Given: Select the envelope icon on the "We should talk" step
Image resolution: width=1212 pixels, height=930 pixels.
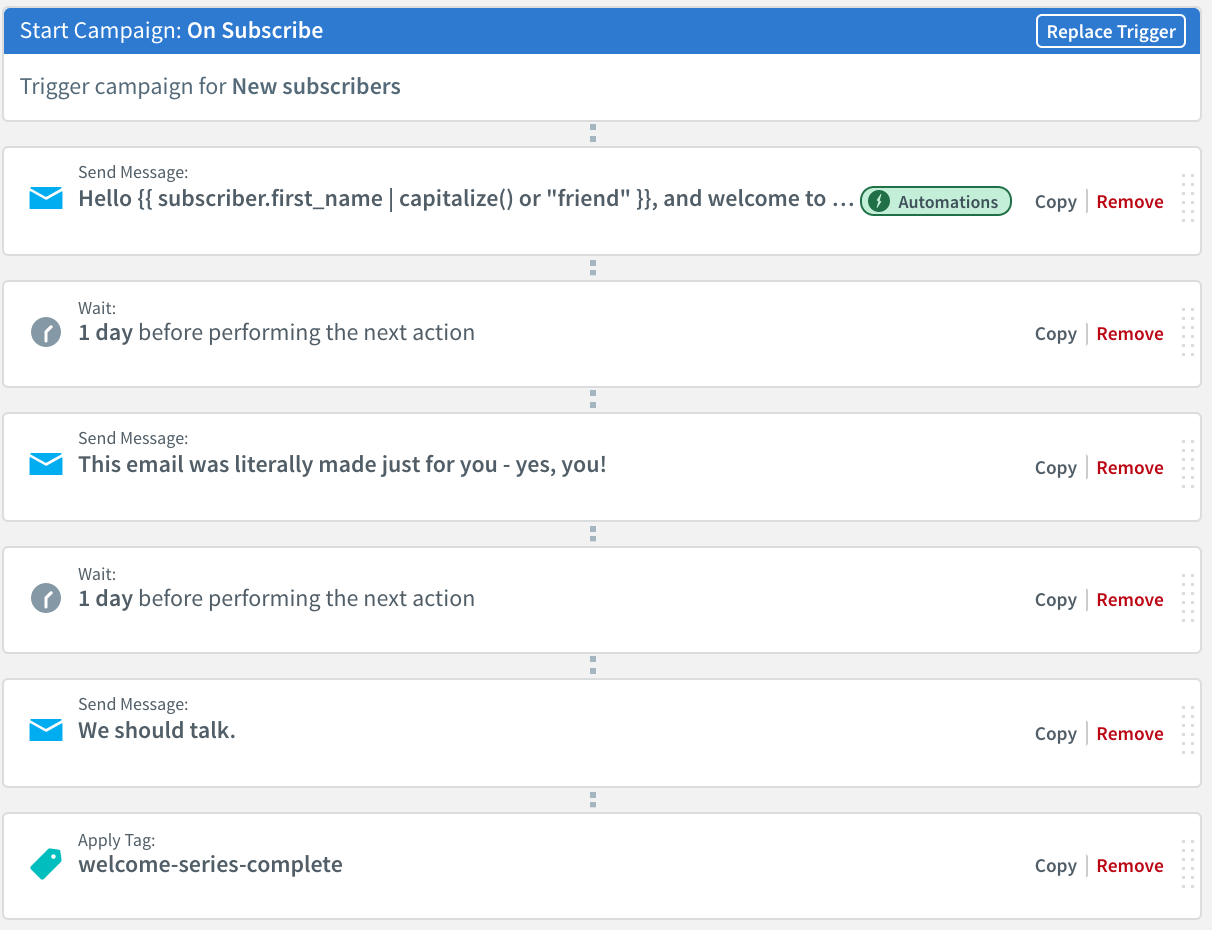Looking at the screenshot, I should click(x=46, y=730).
